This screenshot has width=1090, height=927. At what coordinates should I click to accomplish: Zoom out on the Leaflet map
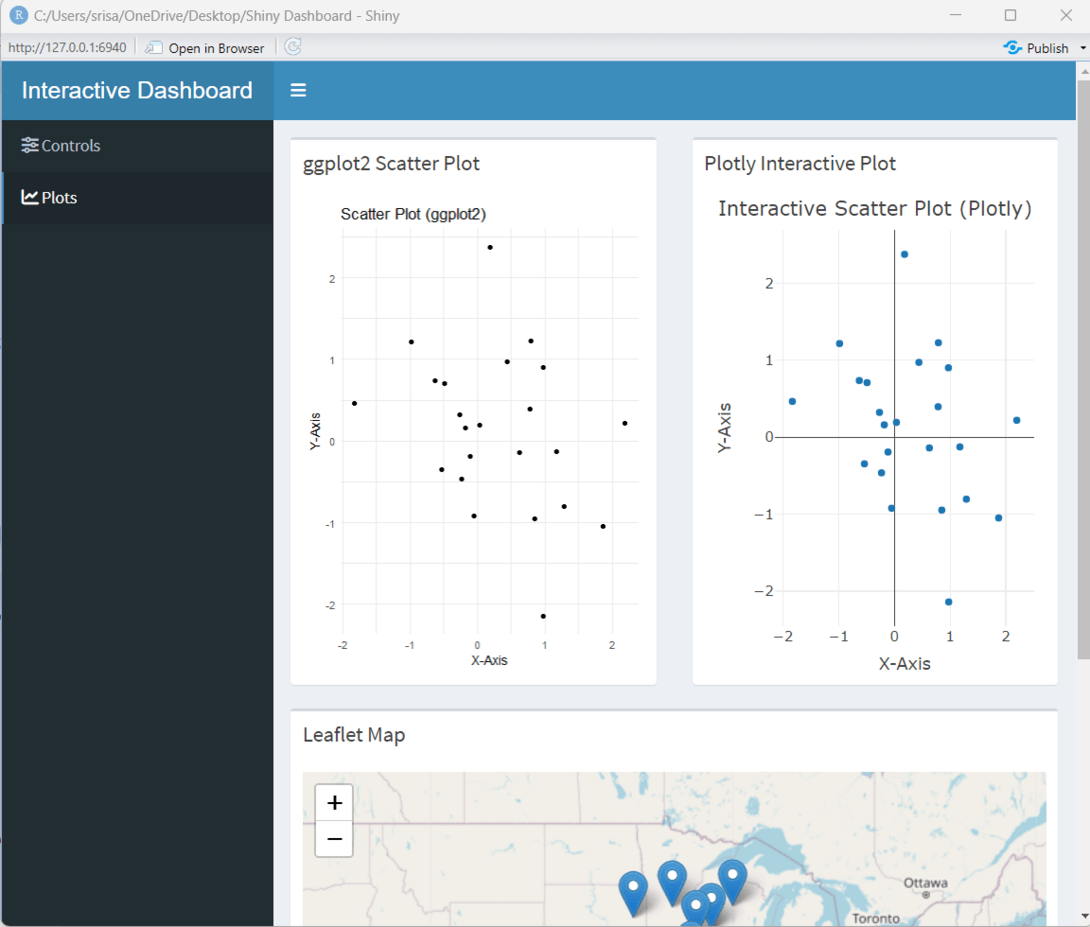[334, 839]
